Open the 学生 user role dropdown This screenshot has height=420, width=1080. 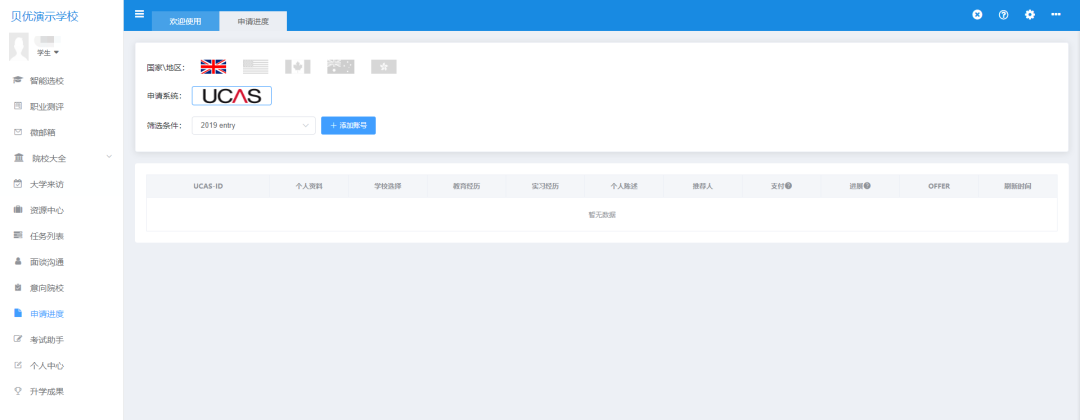coord(48,52)
